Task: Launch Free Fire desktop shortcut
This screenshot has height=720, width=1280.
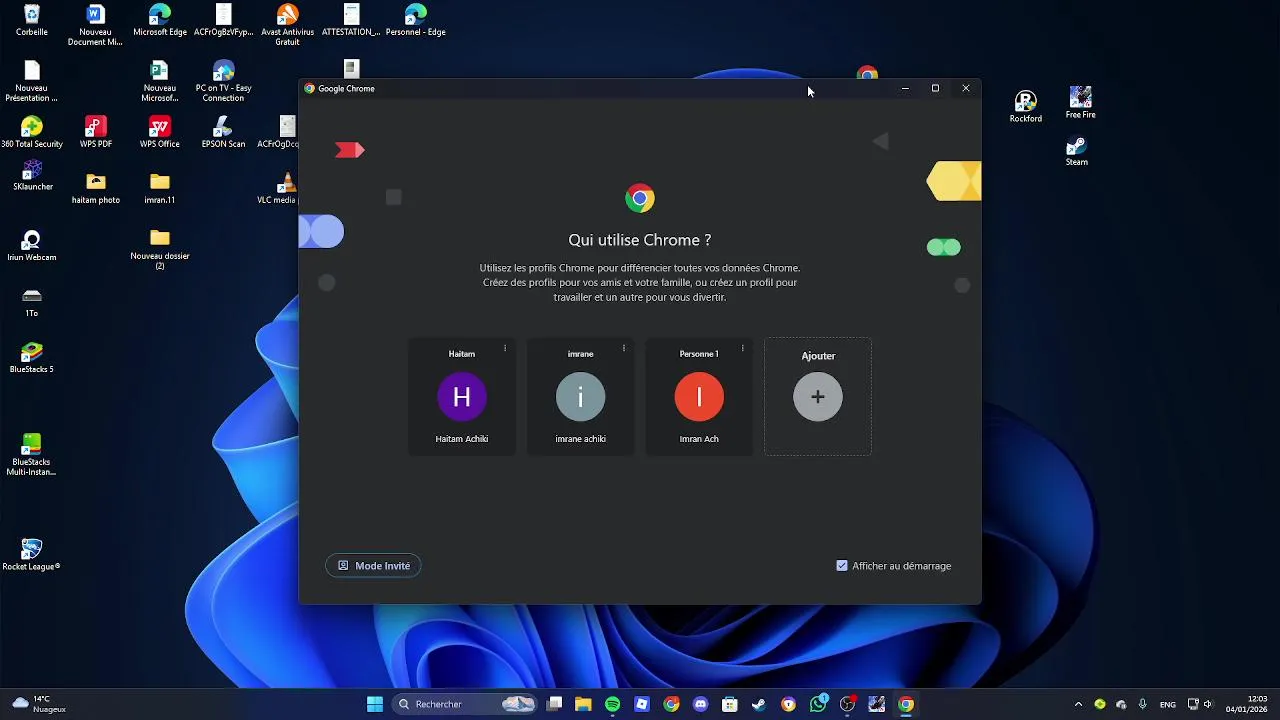Action: 1080,102
